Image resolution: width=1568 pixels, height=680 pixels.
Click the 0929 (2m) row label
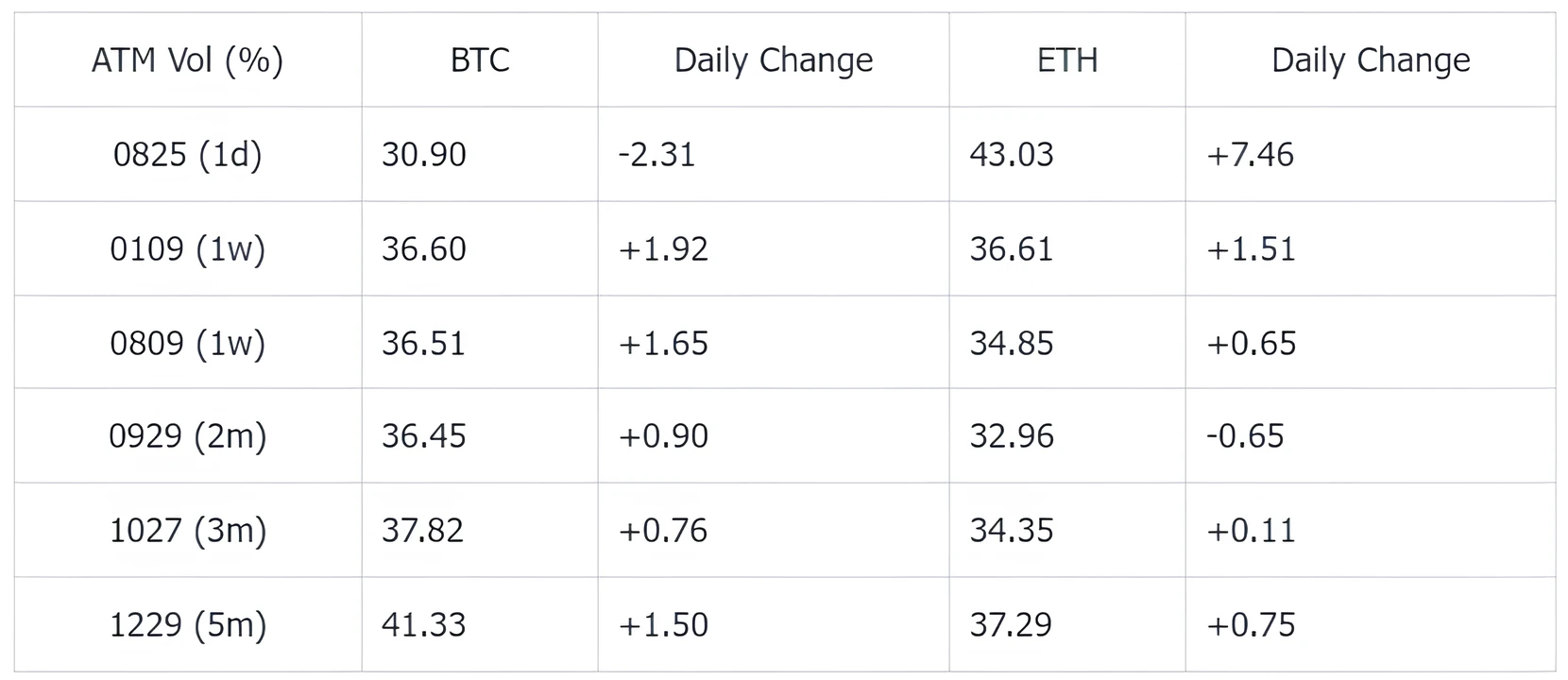[x=187, y=436]
